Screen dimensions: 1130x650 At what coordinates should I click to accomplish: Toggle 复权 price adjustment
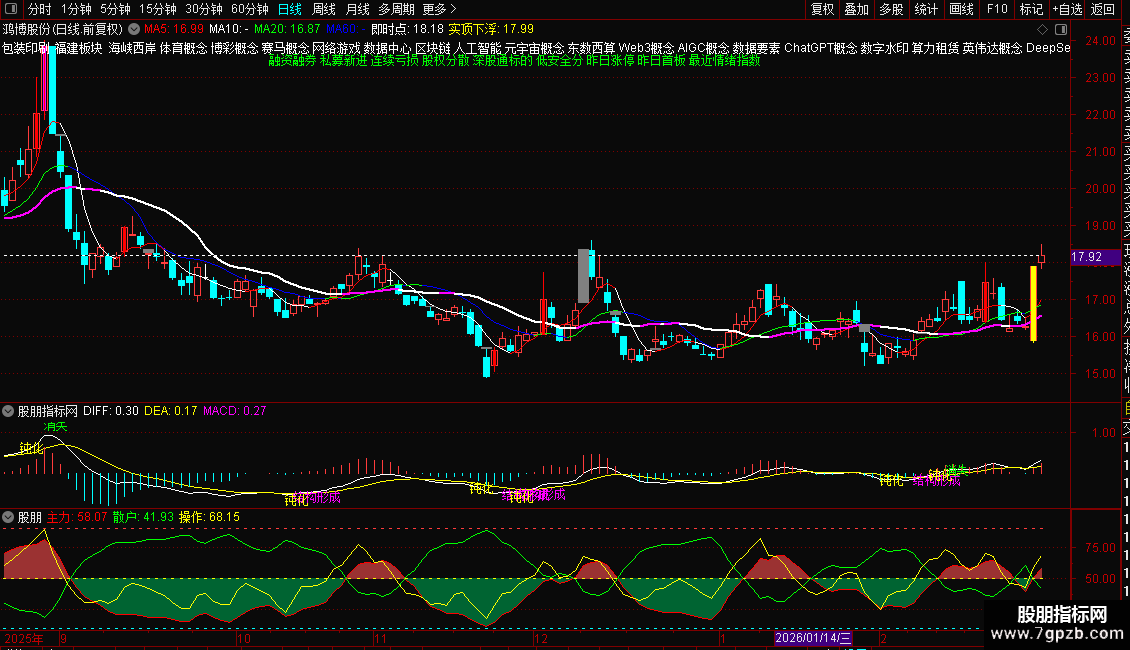tap(822, 9)
